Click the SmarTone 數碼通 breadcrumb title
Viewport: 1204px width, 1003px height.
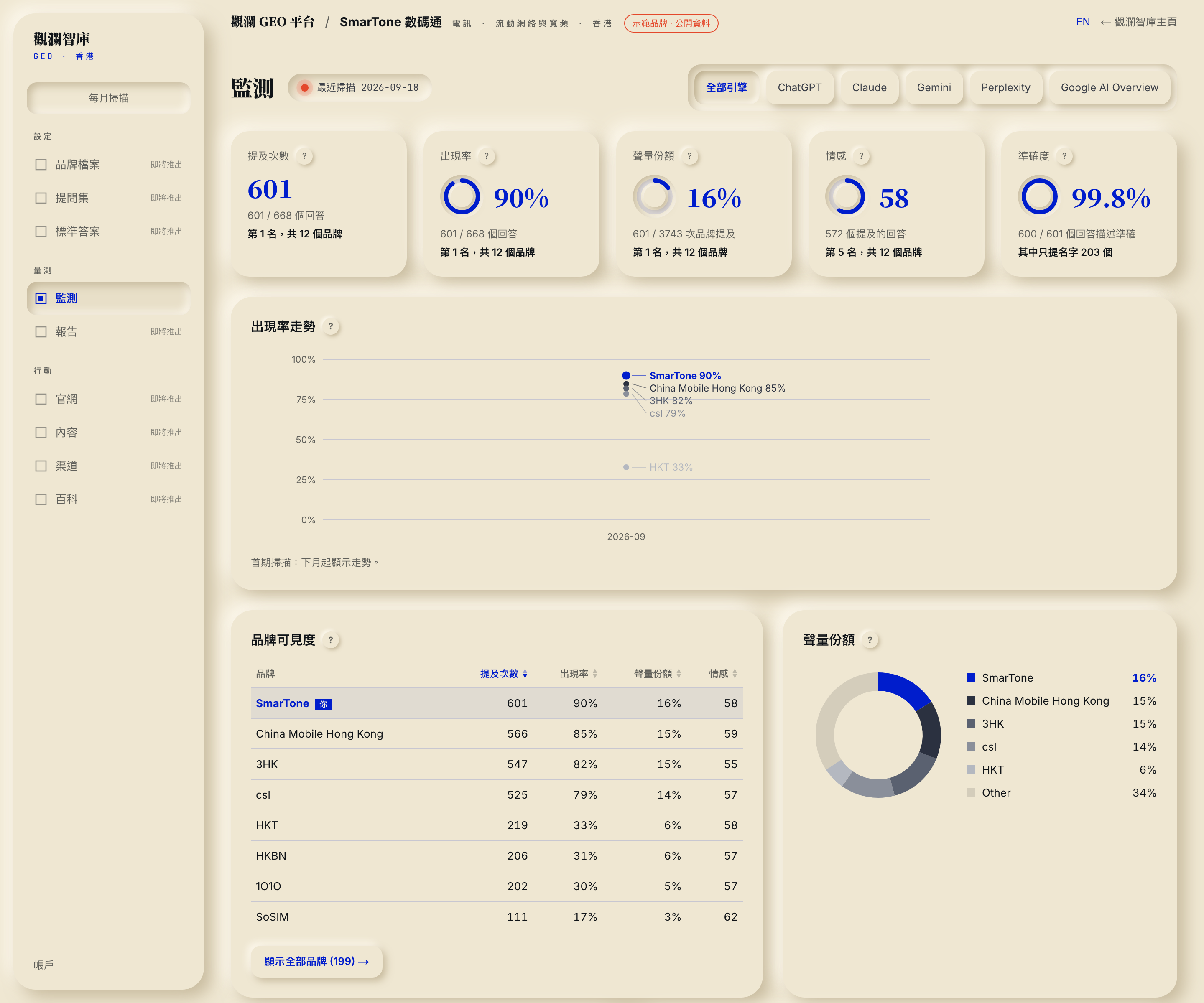[x=390, y=22]
